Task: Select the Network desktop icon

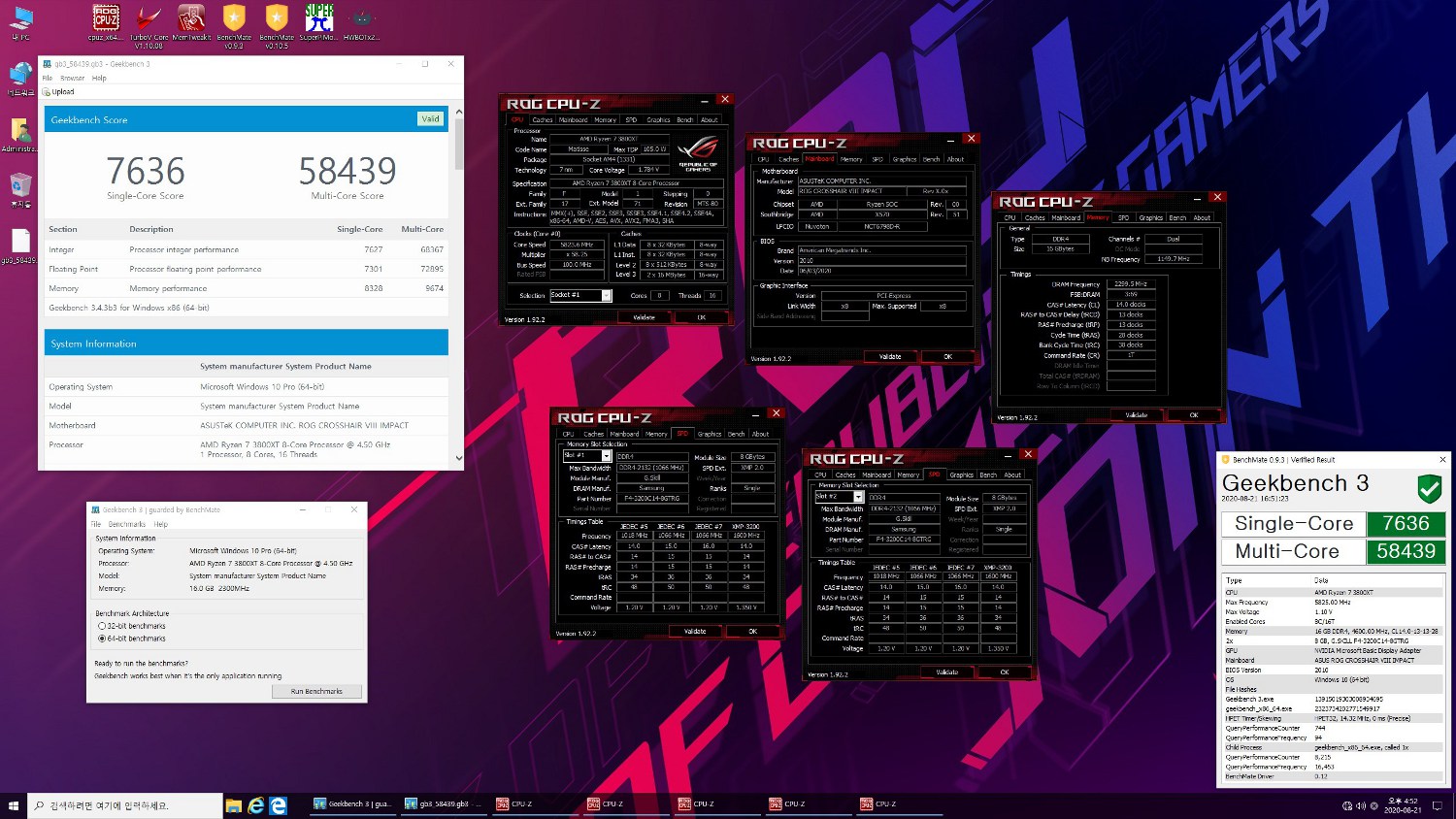Action: pos(21,78)
